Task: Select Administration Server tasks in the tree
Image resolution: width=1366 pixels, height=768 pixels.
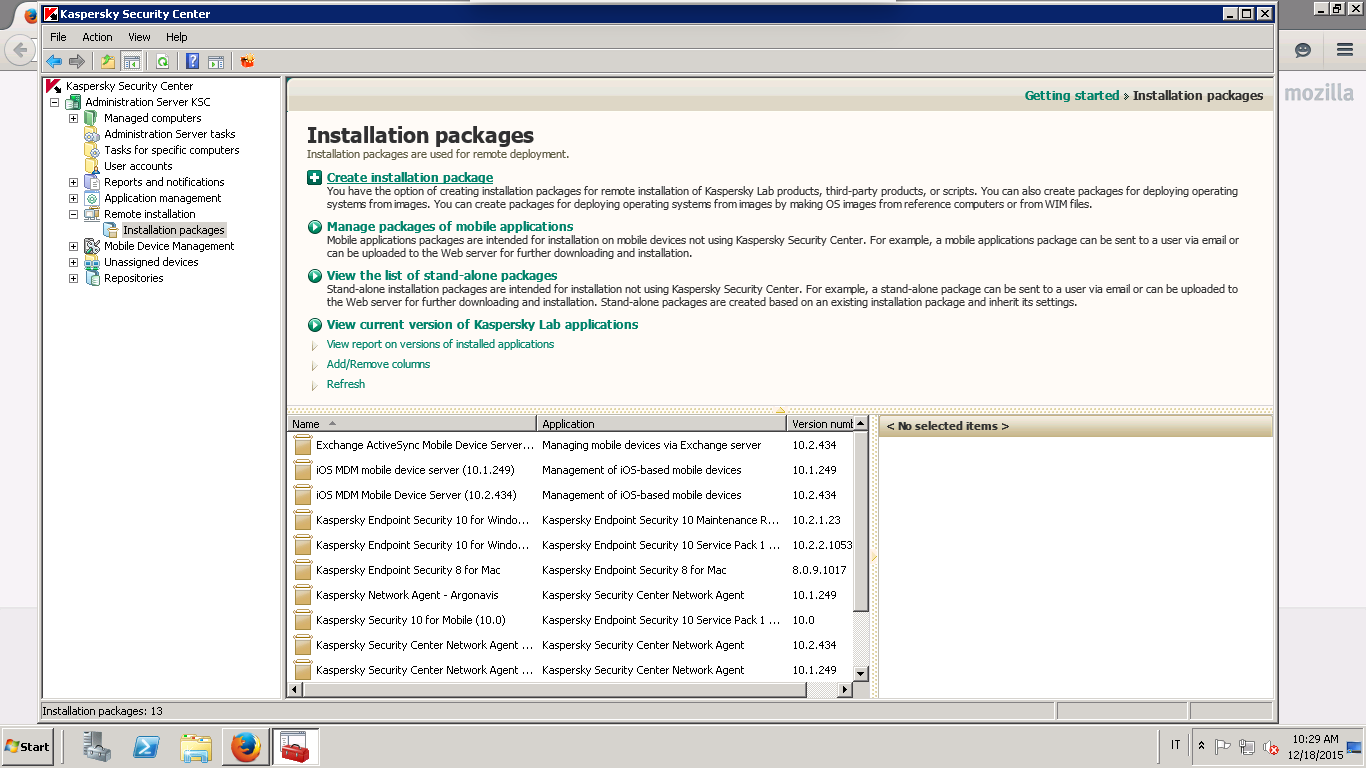Action: 170,134
